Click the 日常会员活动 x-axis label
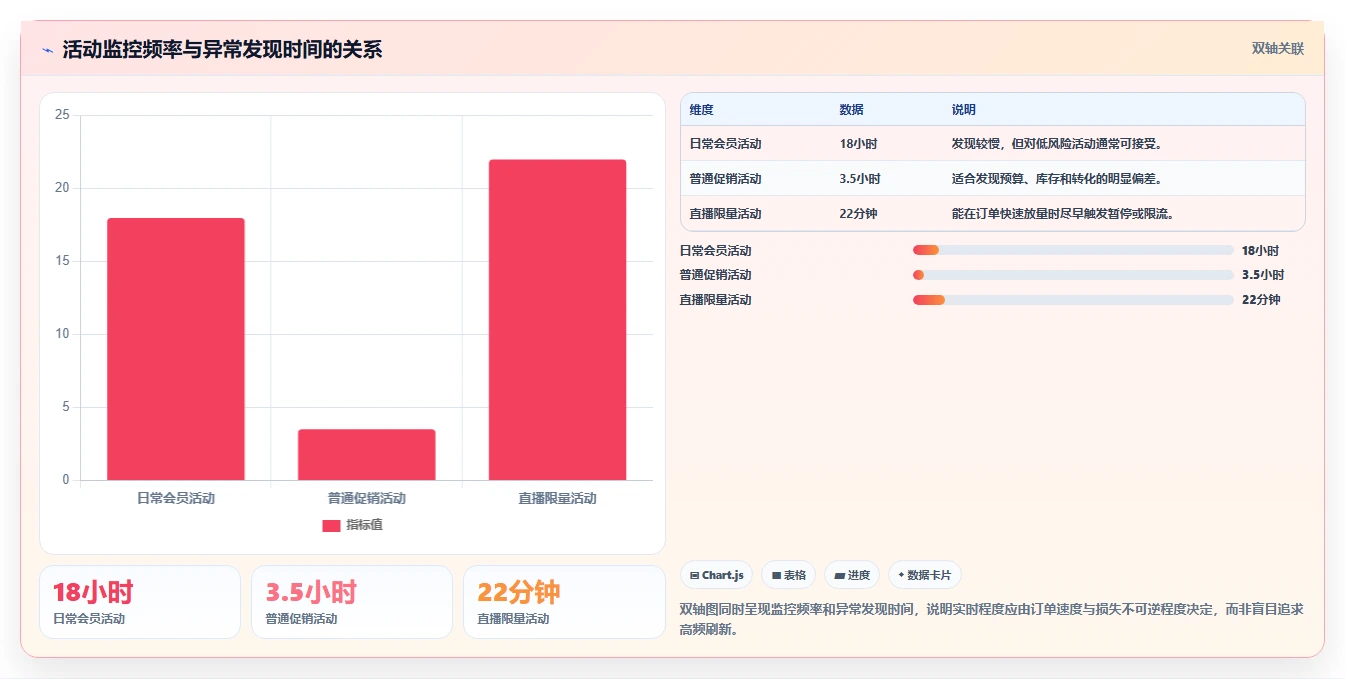Image resolution: width=1345 pixels, height=679 pixels. [x=176, y=498]
